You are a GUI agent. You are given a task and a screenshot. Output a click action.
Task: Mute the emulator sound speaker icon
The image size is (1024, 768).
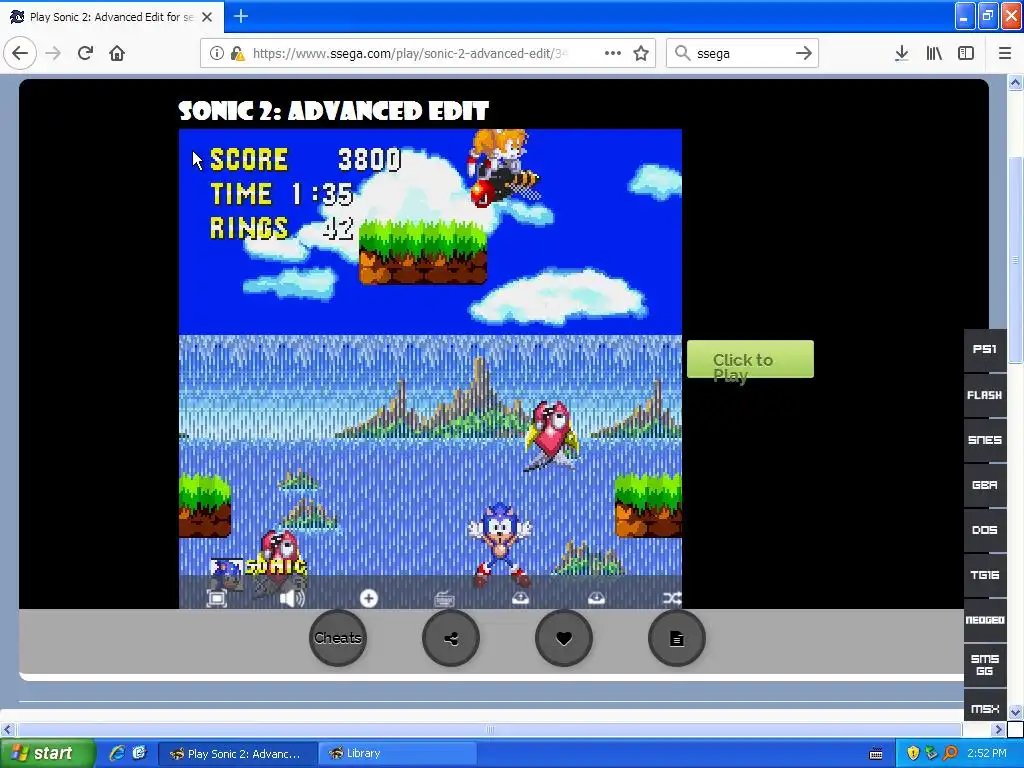pyautogui.click(x=292, y=598)
